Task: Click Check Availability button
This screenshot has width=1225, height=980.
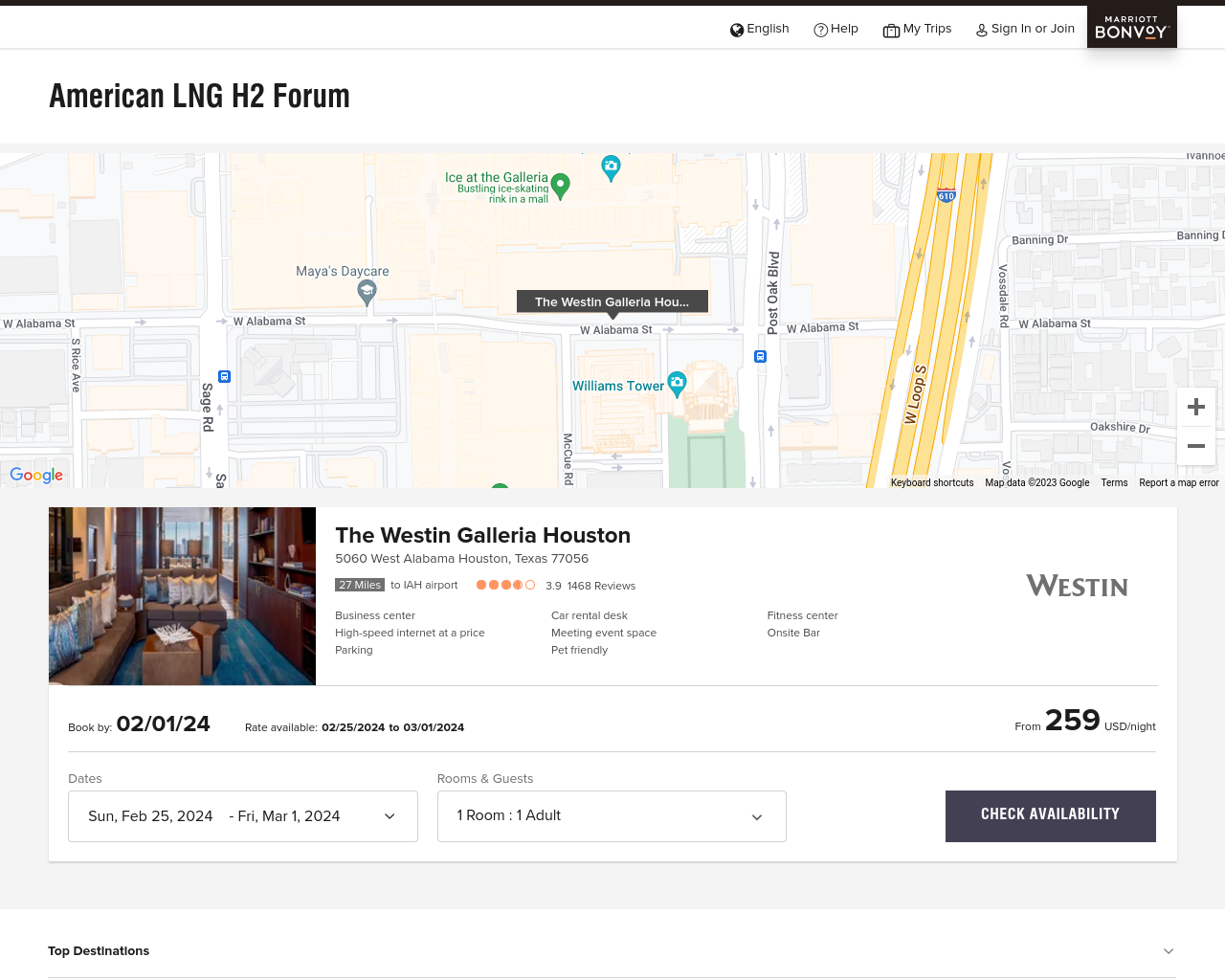Action: [1050, 816]
